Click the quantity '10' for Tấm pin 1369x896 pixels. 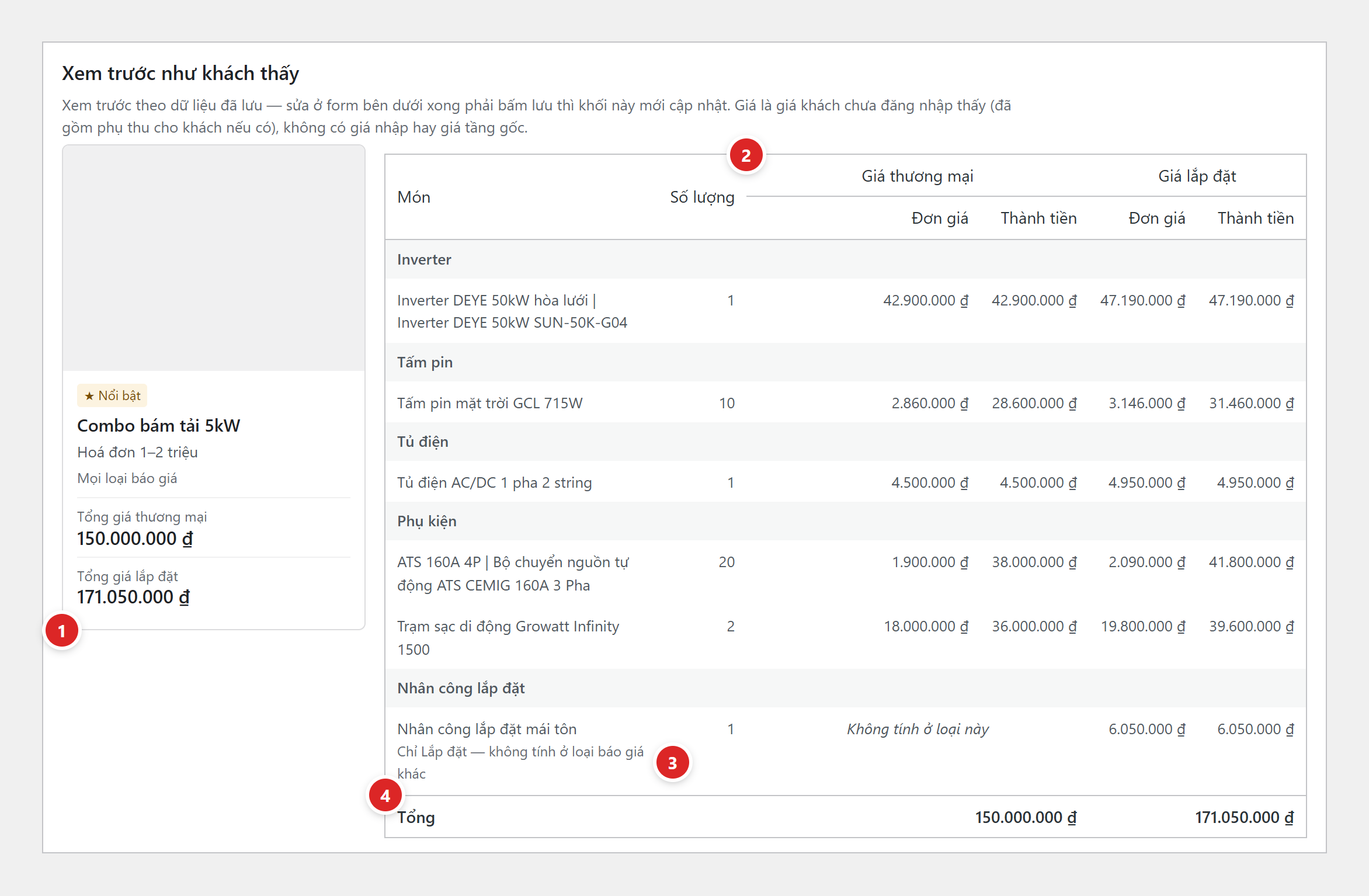pyautogui.click(x=727, y=403)
